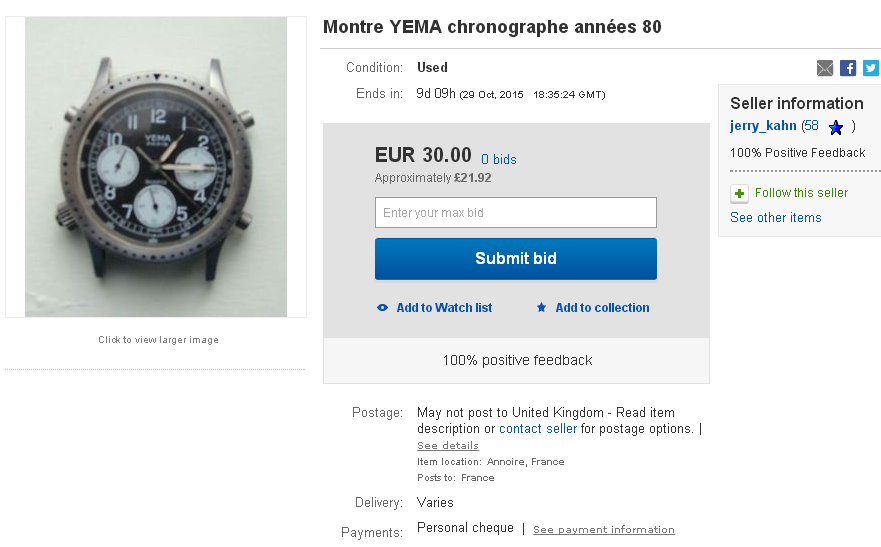Viewport: 881px width, 547px height.
Task: Open seller jerry_kahn's profile link
Action: 763,126
